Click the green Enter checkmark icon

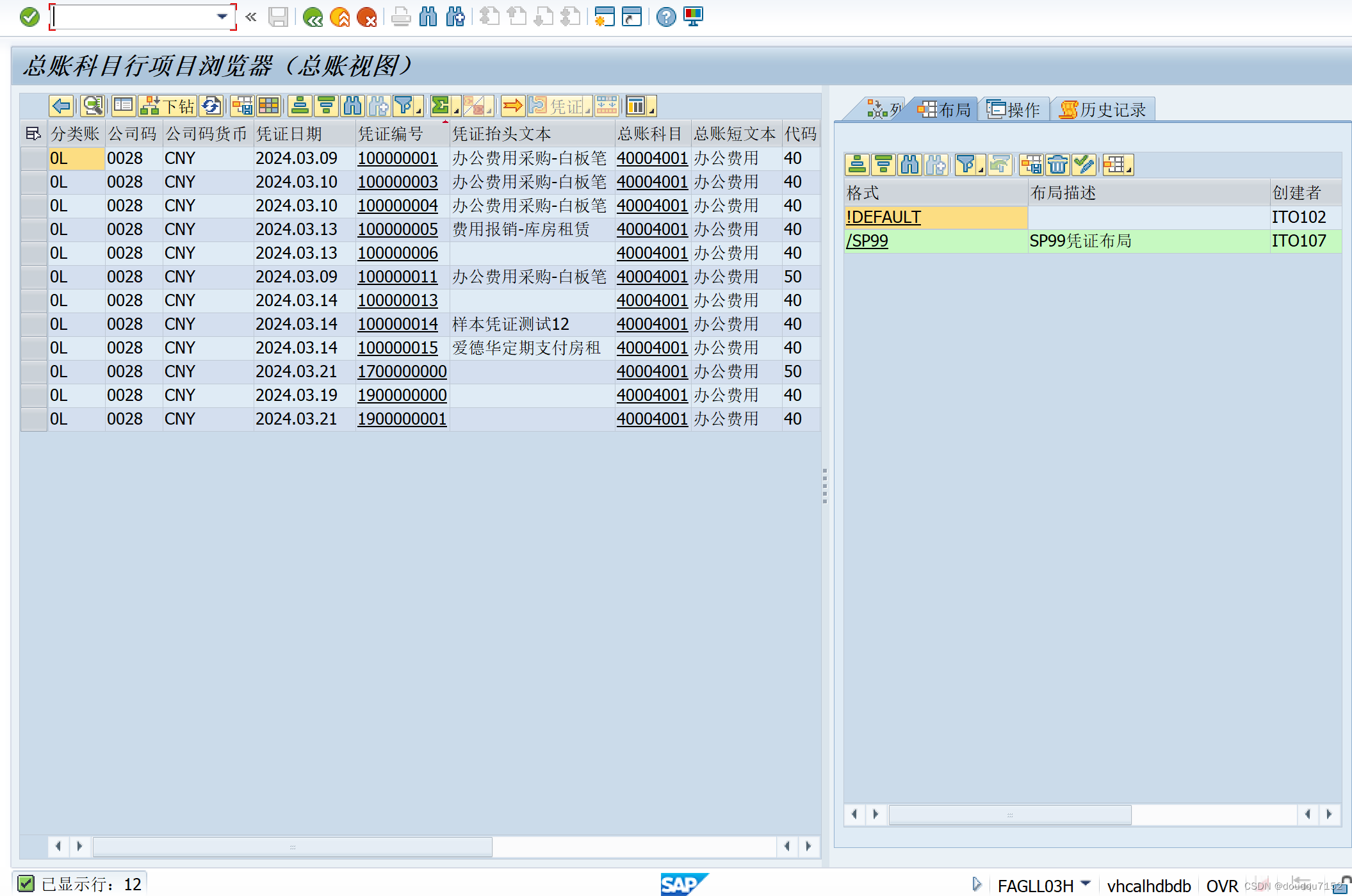pyautogui.click(x=29, y=17)
